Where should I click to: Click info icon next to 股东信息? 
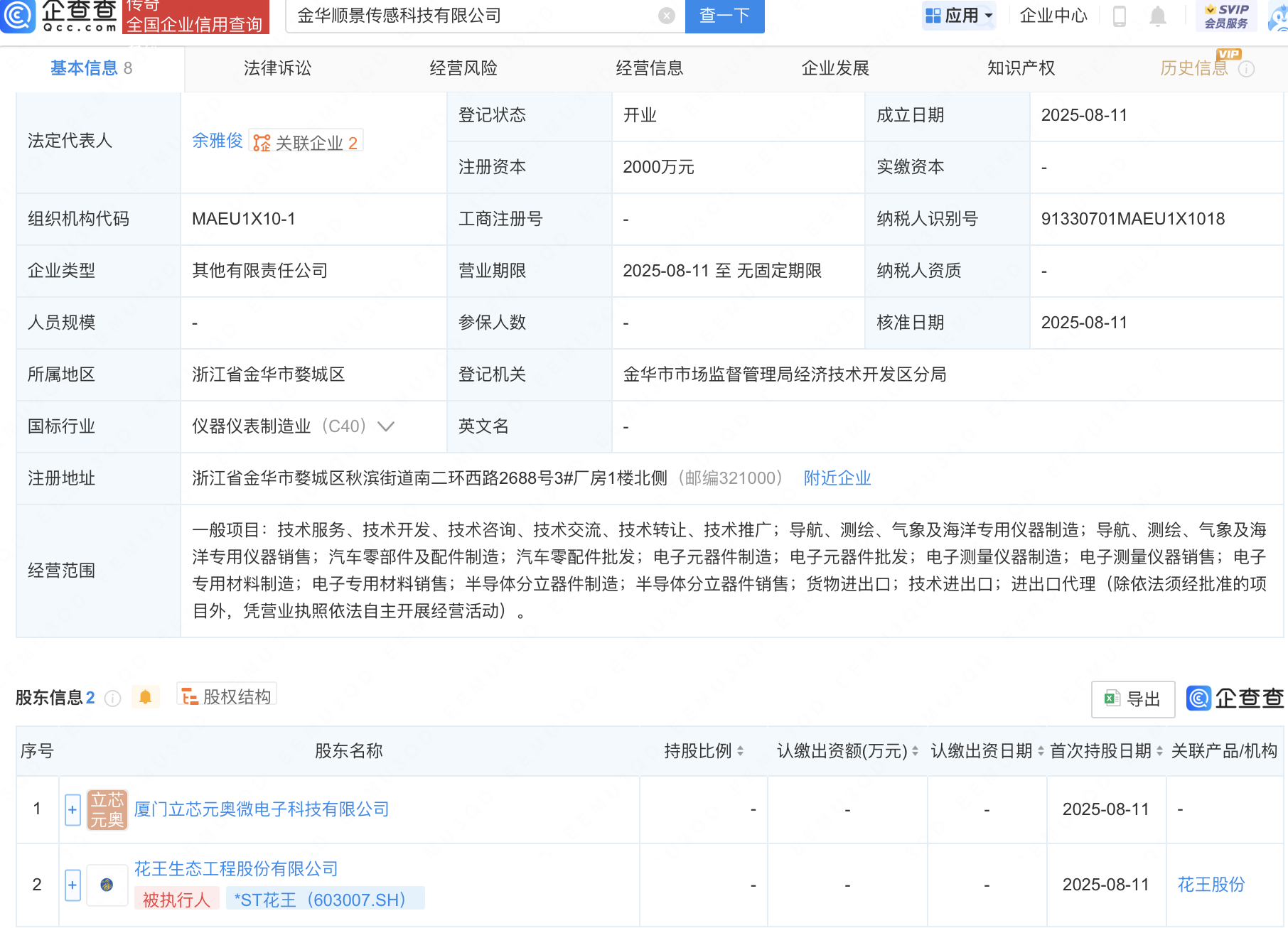pyautogui.click(x=112, y=698)
